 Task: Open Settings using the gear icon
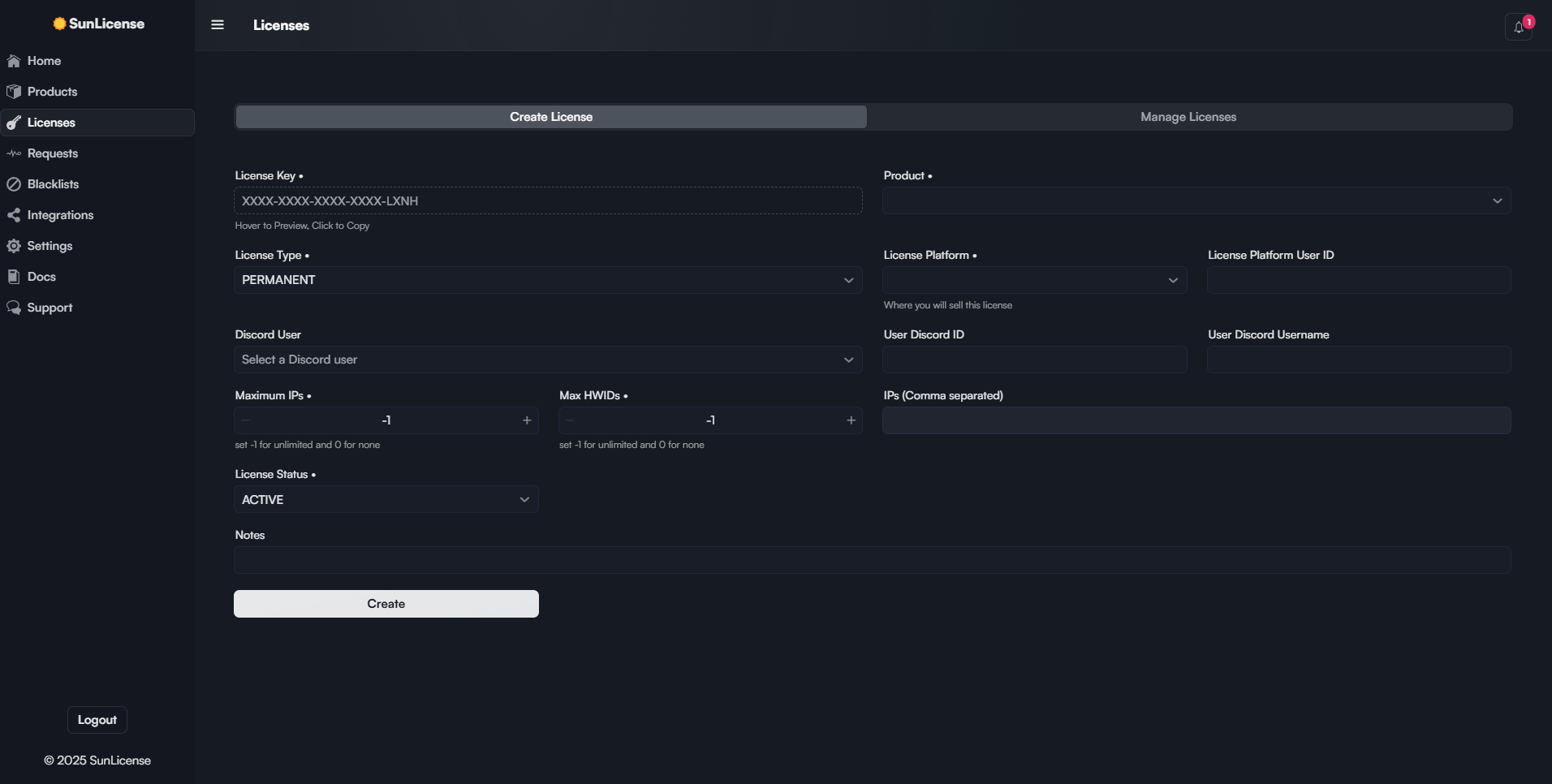pos(13,246)
